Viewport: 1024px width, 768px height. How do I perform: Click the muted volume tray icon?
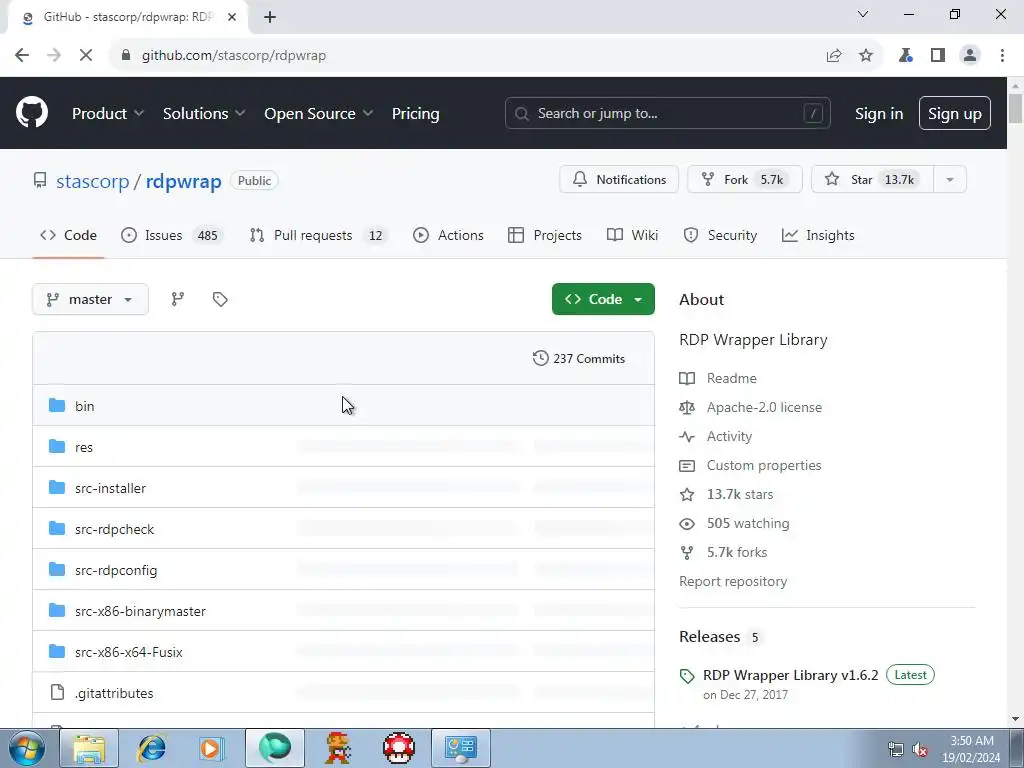pos(920,750)
